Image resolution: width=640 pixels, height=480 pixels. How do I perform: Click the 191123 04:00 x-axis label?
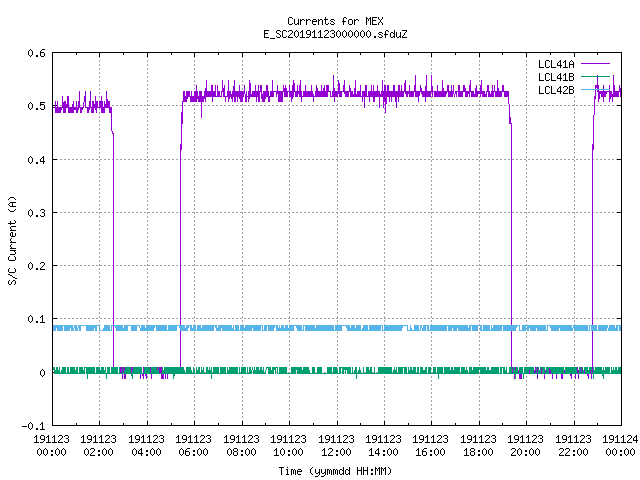[146, 446]
